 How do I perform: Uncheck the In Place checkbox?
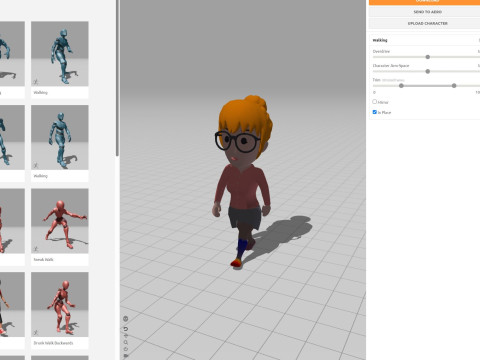coord(375,112)
